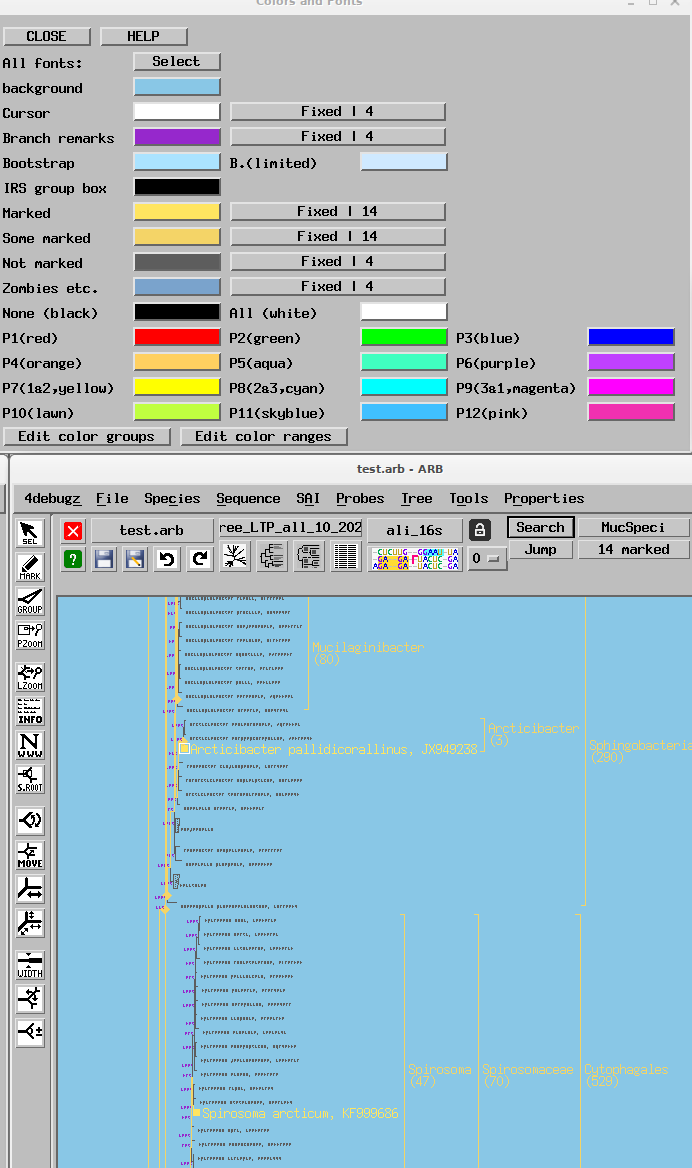Close the Colors and Fonts window
Viewport: 692px width, 1168px height.
pyautogui.click(x=47, y=36)
